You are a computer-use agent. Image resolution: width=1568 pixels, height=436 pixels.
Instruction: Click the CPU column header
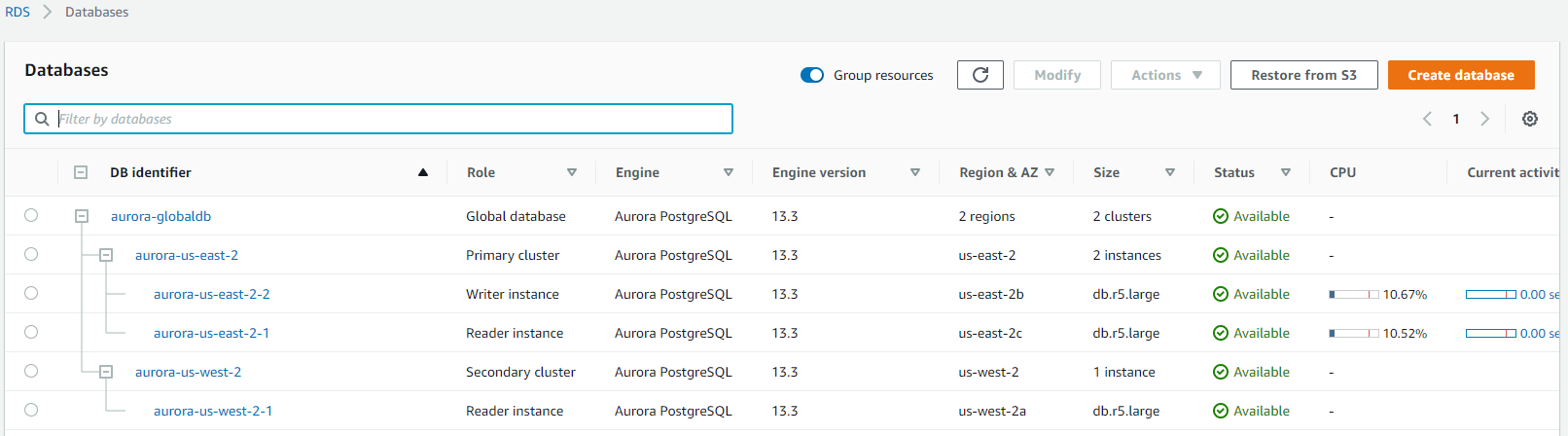(1342, 172)
